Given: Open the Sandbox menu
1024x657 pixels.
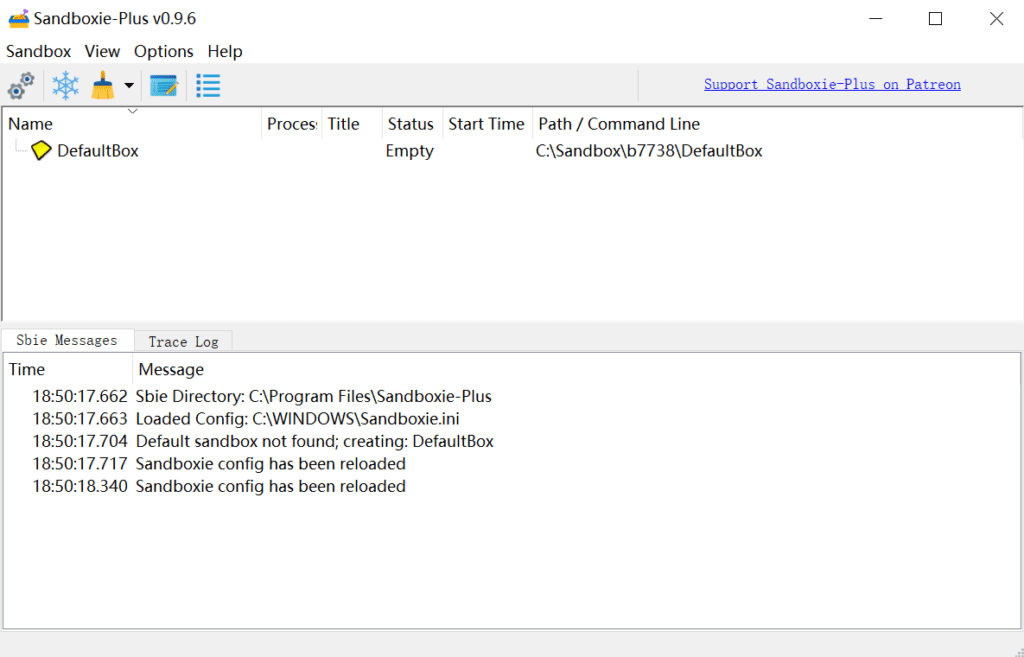Looking at the screenshot, I should (x=39, y=51).
